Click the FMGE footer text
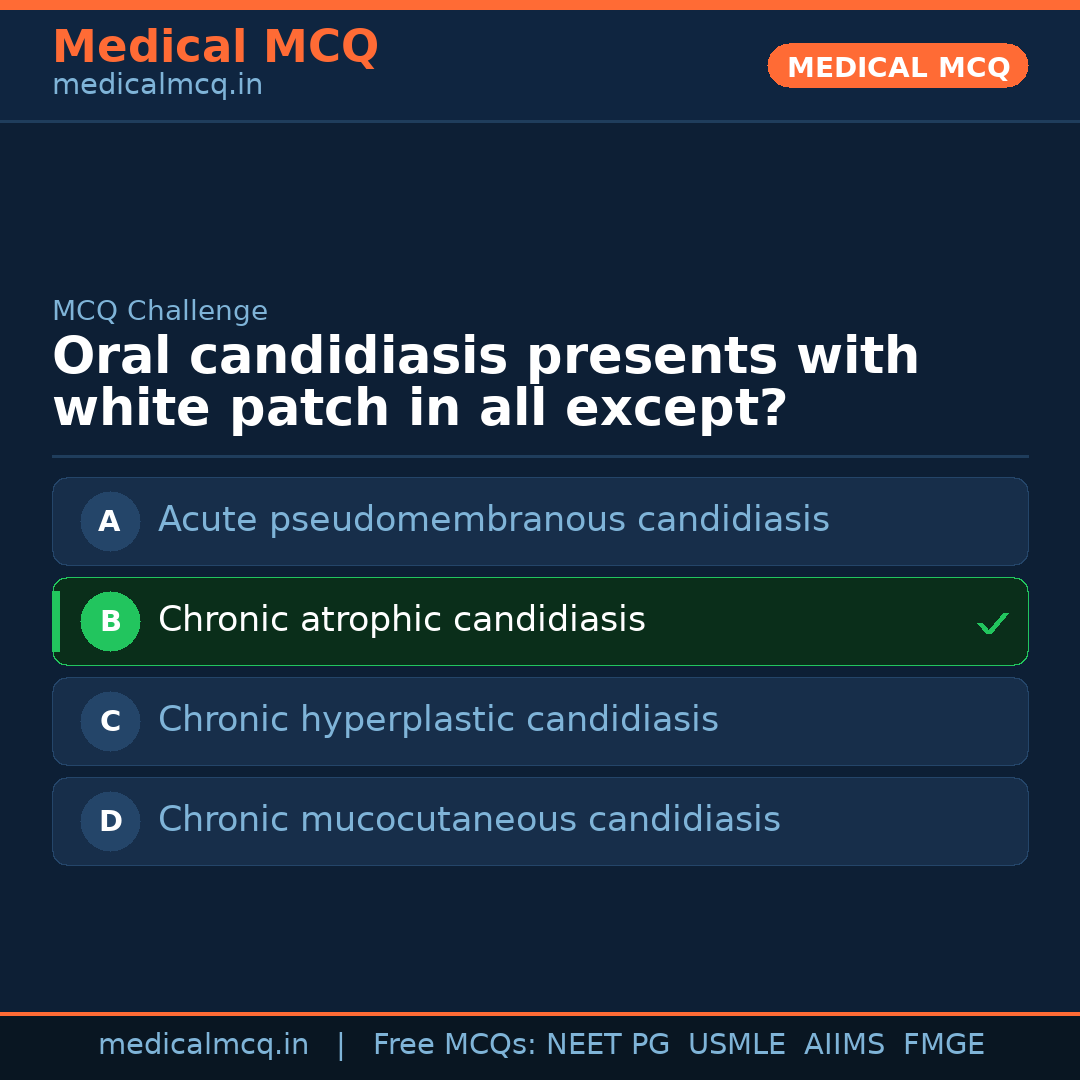The width and height of the screenshot is (1080, 1080). pos(943,1045)
